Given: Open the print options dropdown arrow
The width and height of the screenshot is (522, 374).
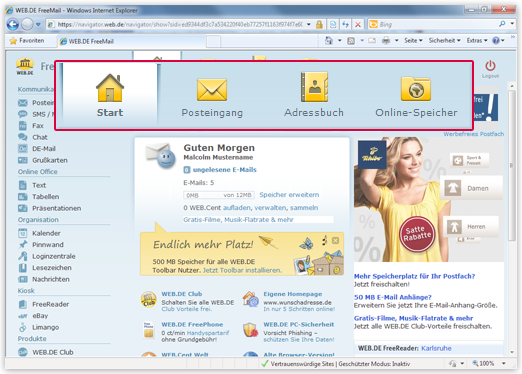Looking at the screenshot, I should click(x=397, y=40).
